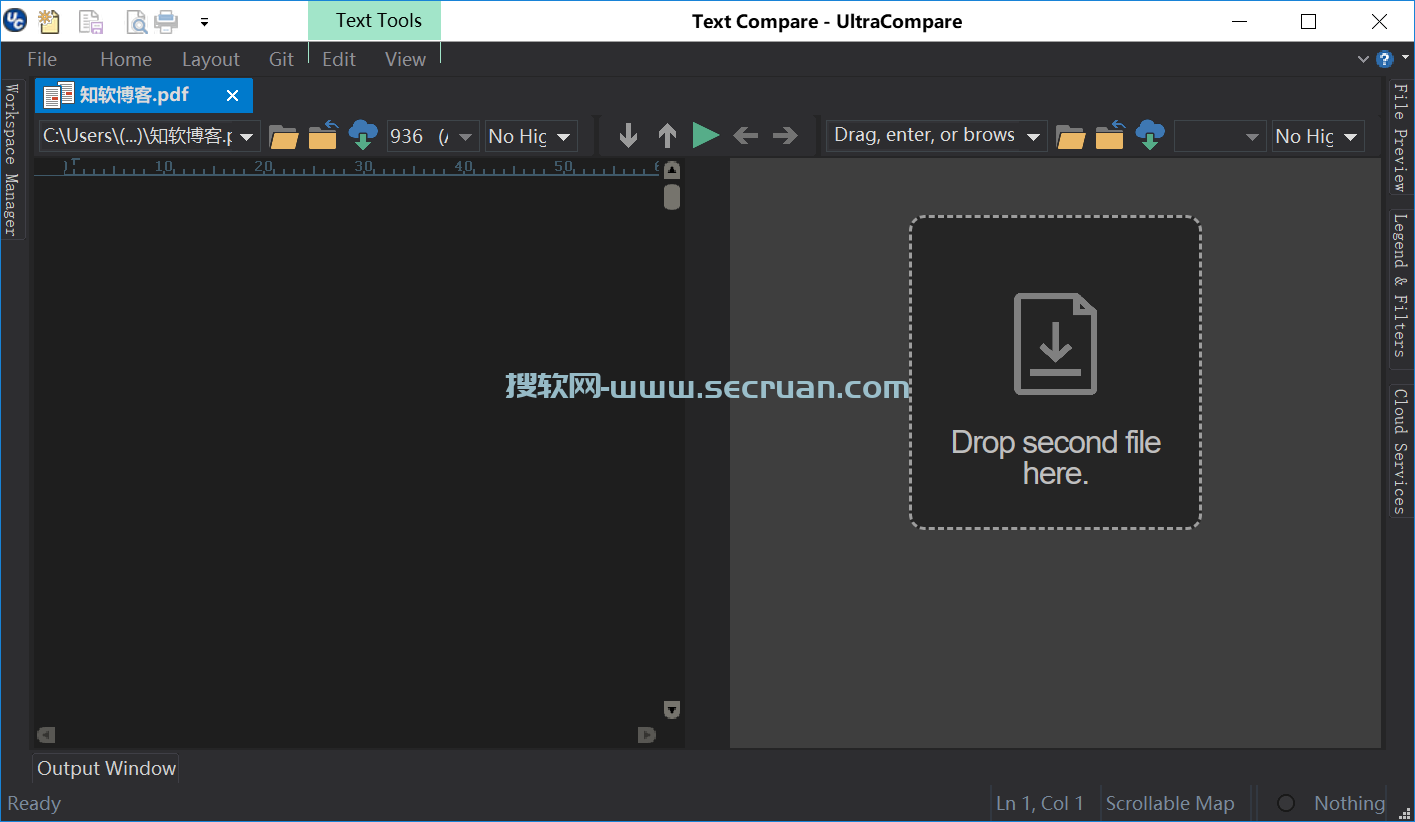Open right pane's No Highlighting dropdown
This screenshot has width=1415, height=822.
click(x=1351, y=137)
